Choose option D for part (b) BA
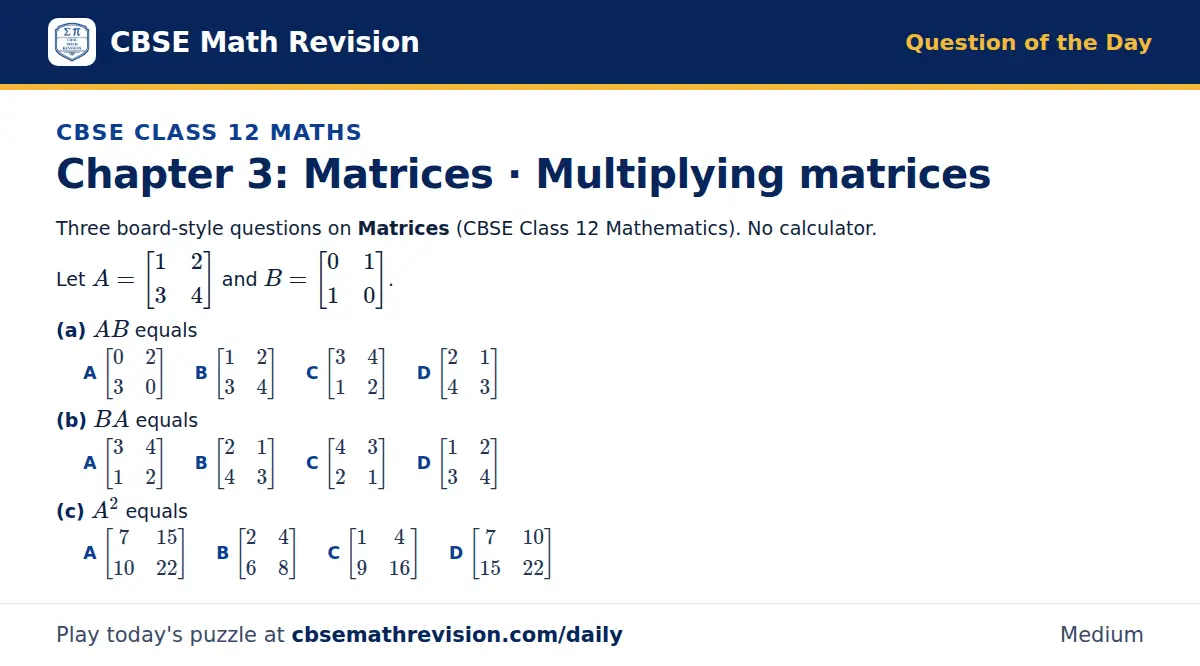Image resolution: width=1200 pixels, height=666 pixels. pos(457,463)
